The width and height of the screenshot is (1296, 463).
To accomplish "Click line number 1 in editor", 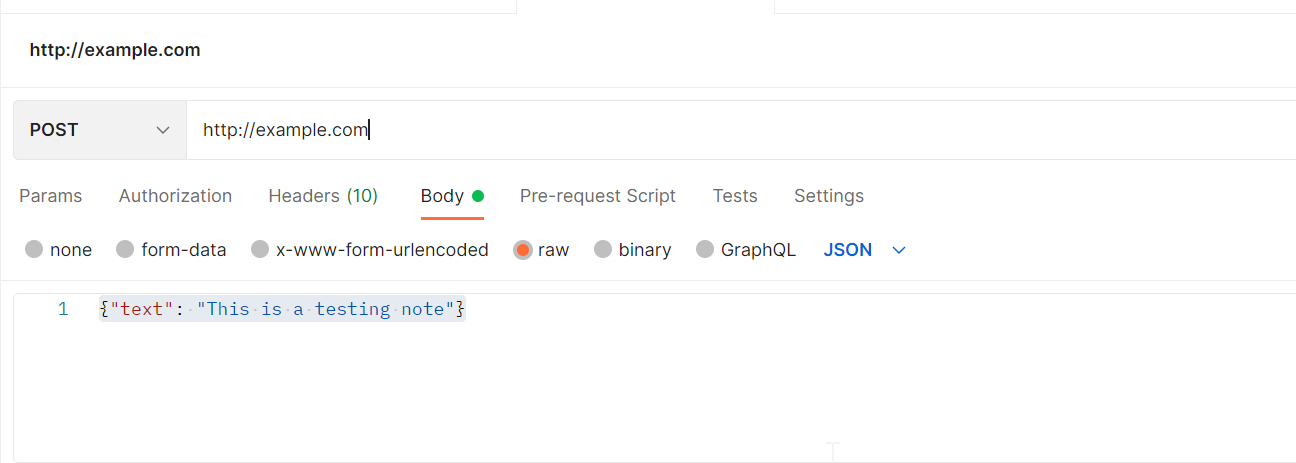I will tap(63, 310).
